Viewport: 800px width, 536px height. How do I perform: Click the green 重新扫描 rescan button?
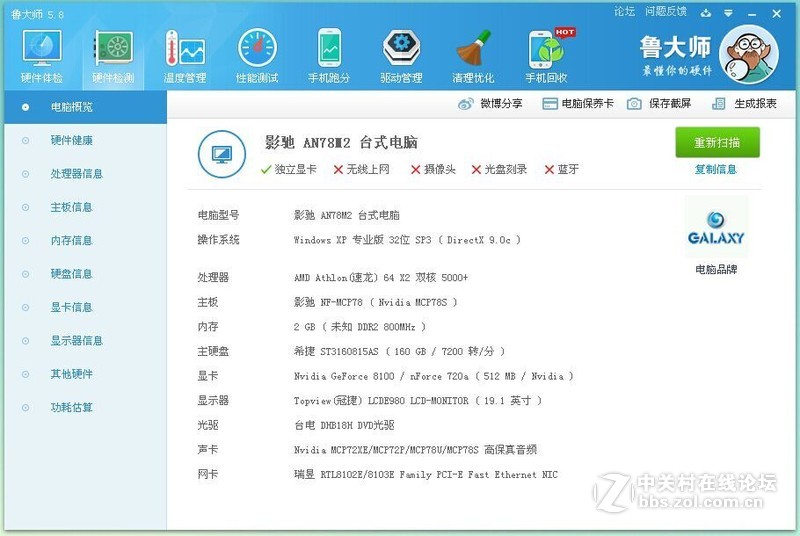click(717, 142)
